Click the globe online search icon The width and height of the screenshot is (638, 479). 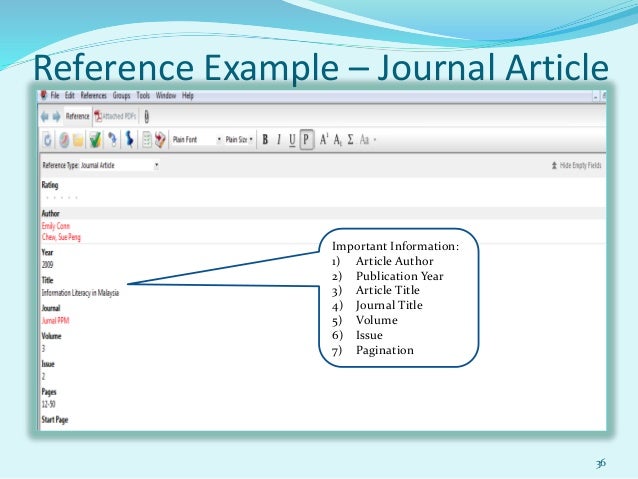coord(64,140)
